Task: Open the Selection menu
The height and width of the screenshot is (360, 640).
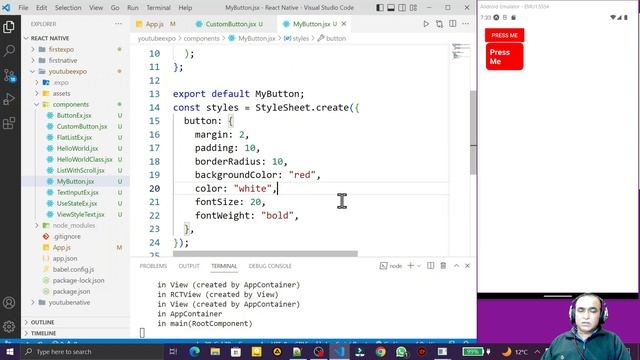Action: [68, 8]
